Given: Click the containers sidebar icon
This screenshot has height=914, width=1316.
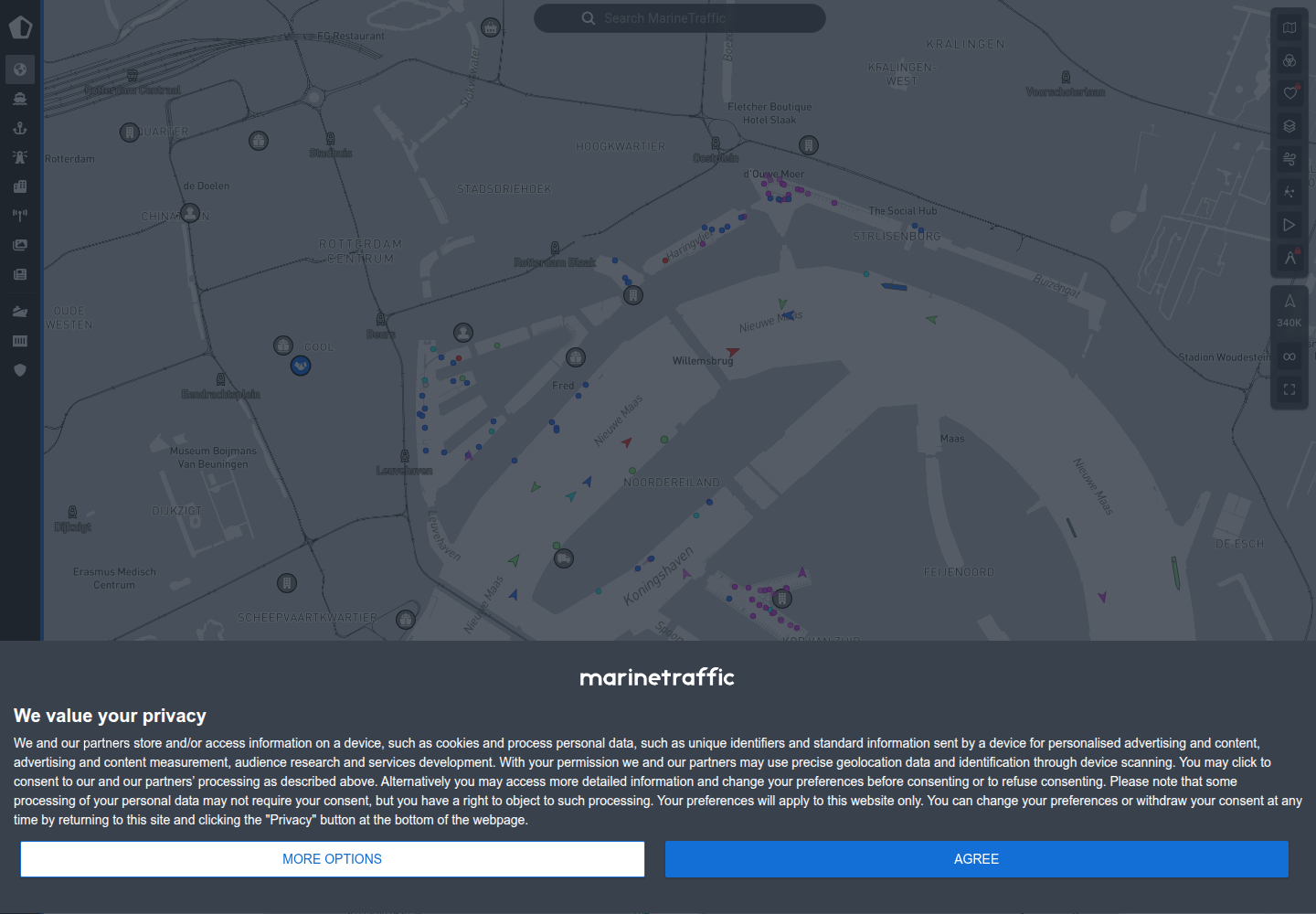Looking at the screenshot, I should point(20,341).
